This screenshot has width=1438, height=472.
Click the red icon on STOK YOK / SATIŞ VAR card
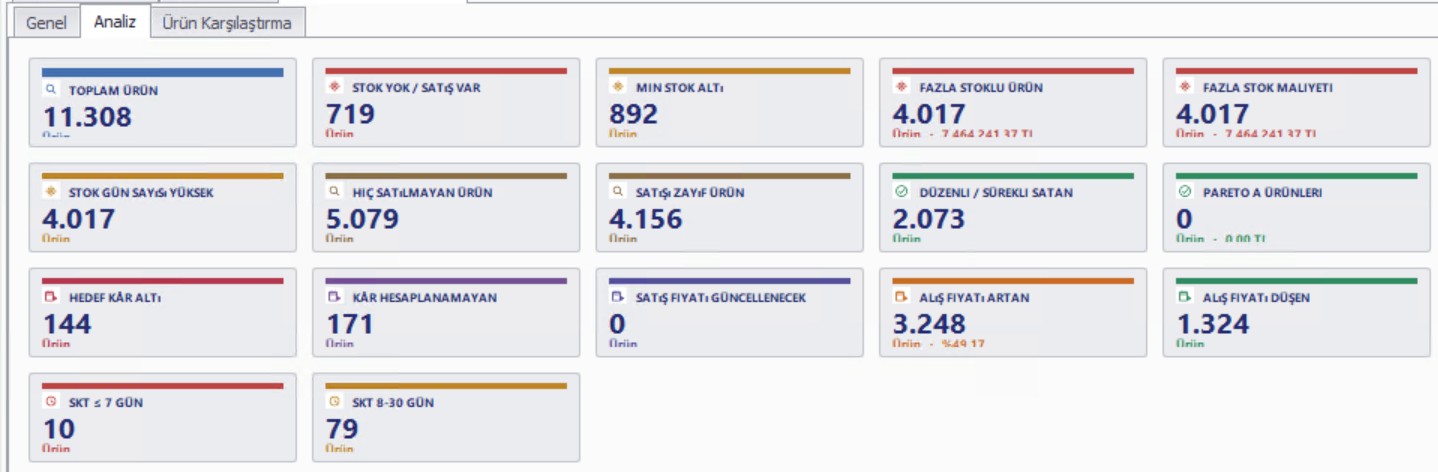(336, 87)
